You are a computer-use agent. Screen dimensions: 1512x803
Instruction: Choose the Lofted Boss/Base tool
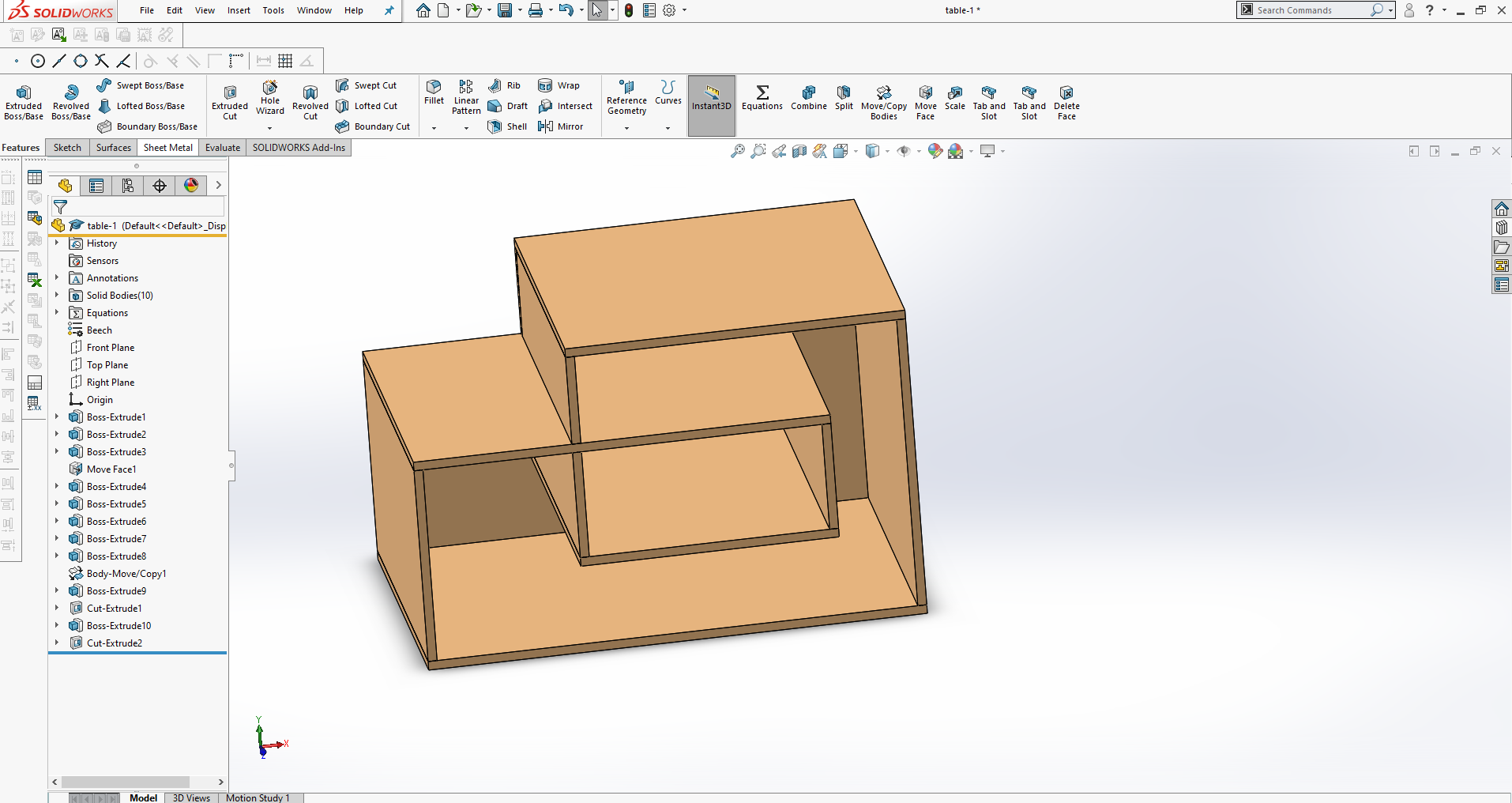pyautogui.click(x=141, y=106)
